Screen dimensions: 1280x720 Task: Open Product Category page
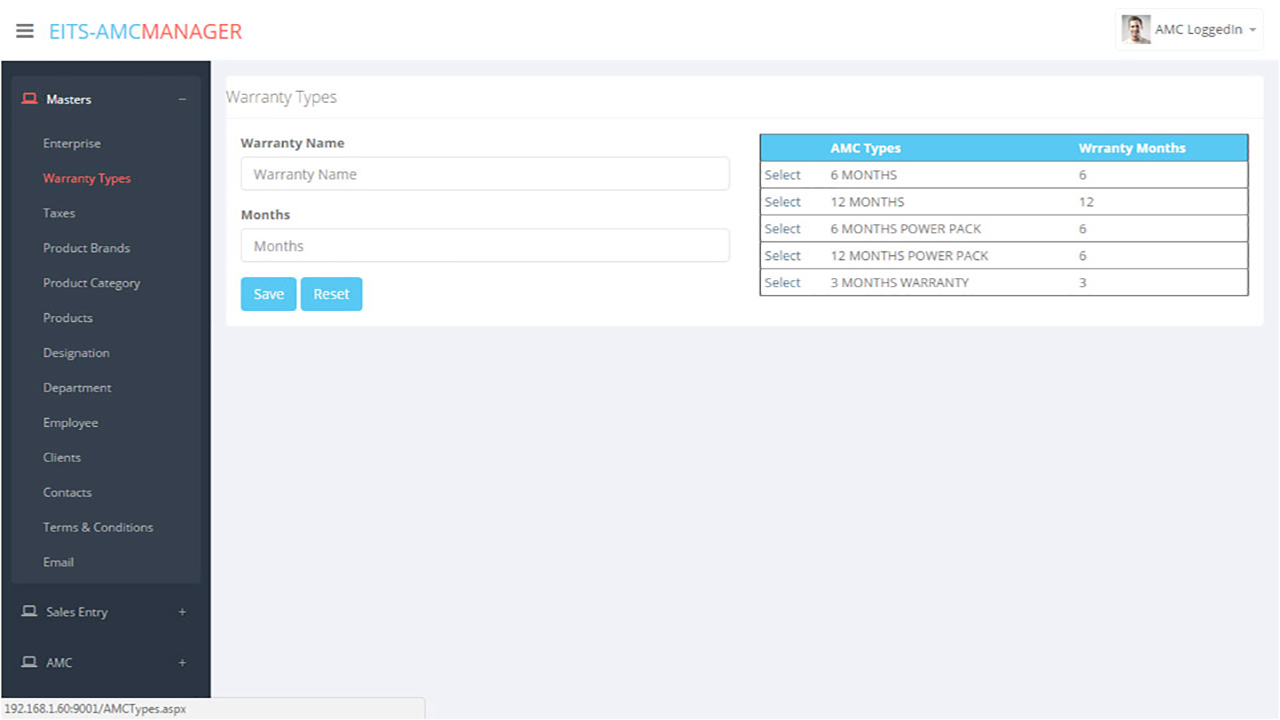point(91,283)
